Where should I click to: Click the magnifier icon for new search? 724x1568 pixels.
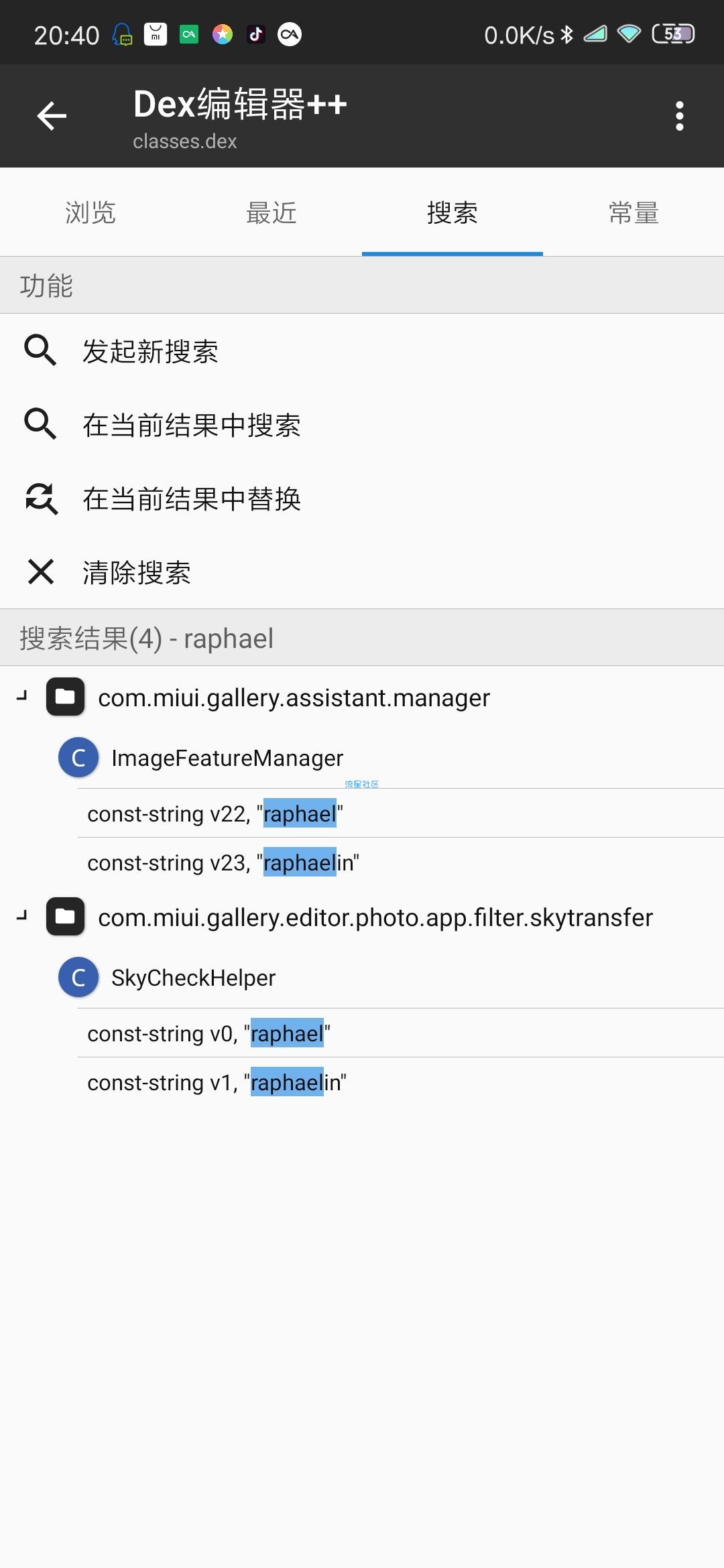pyautogui.click(x=40, y=350)
